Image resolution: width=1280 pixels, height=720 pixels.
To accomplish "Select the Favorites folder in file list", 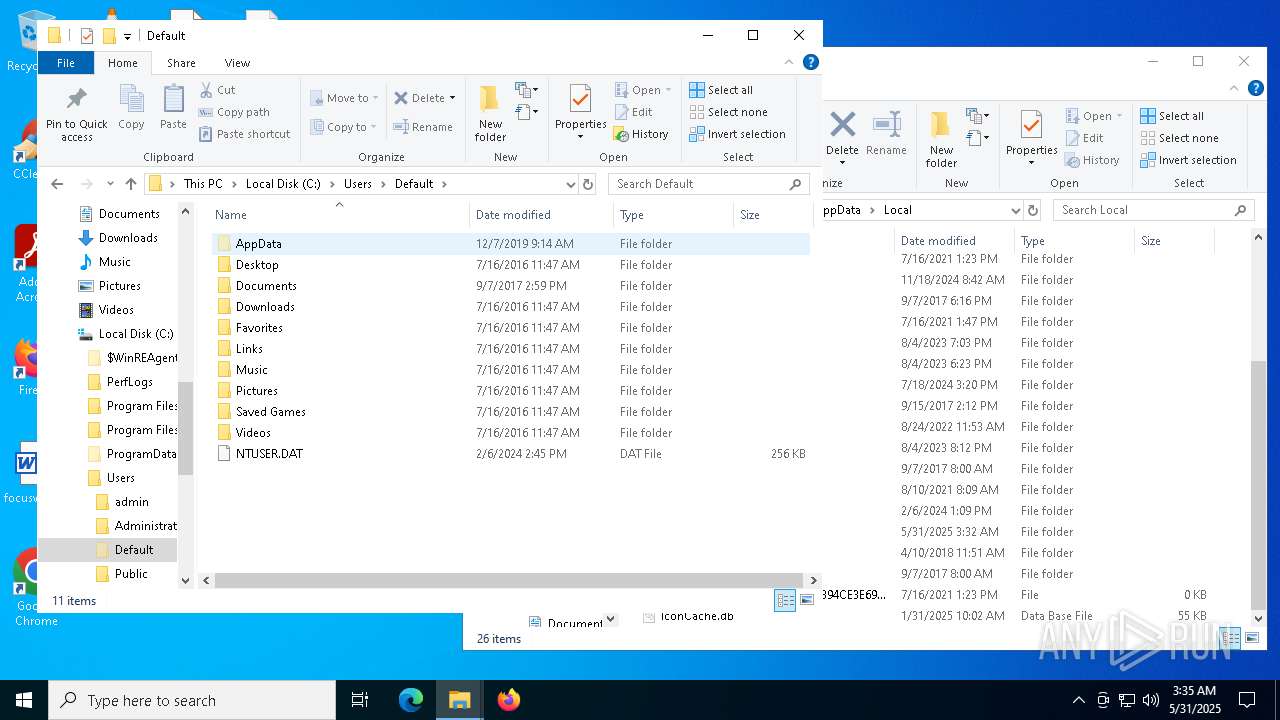I will [511, 328].
